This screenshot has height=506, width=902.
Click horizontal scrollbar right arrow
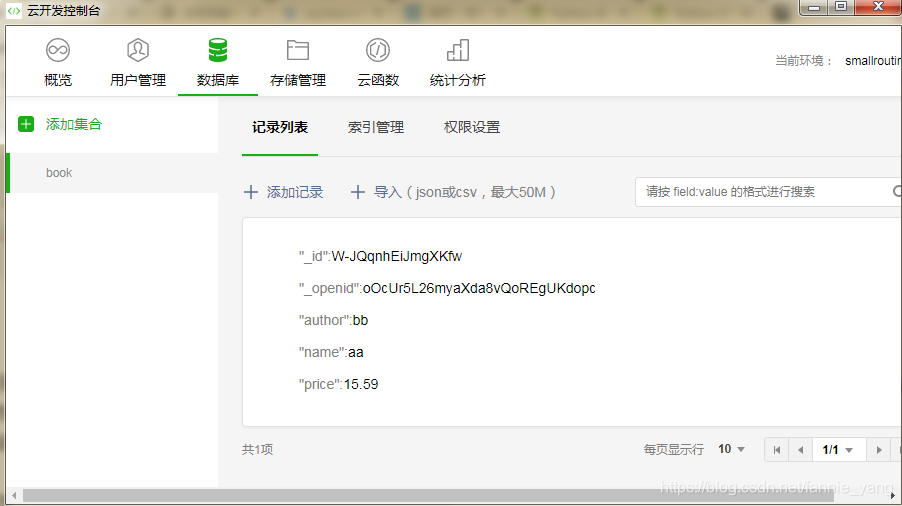(892, 495)
